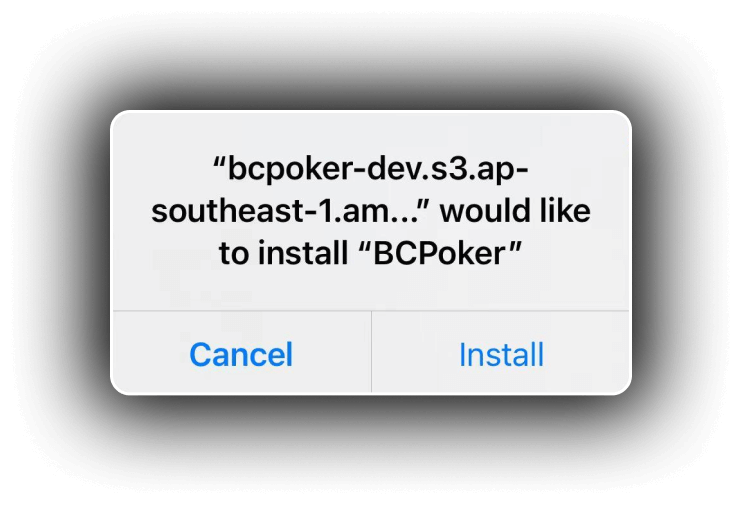Click the vertical divider between Cancel and Install
The width and height of the screenshot is (742, 506).
coord(371,352)
